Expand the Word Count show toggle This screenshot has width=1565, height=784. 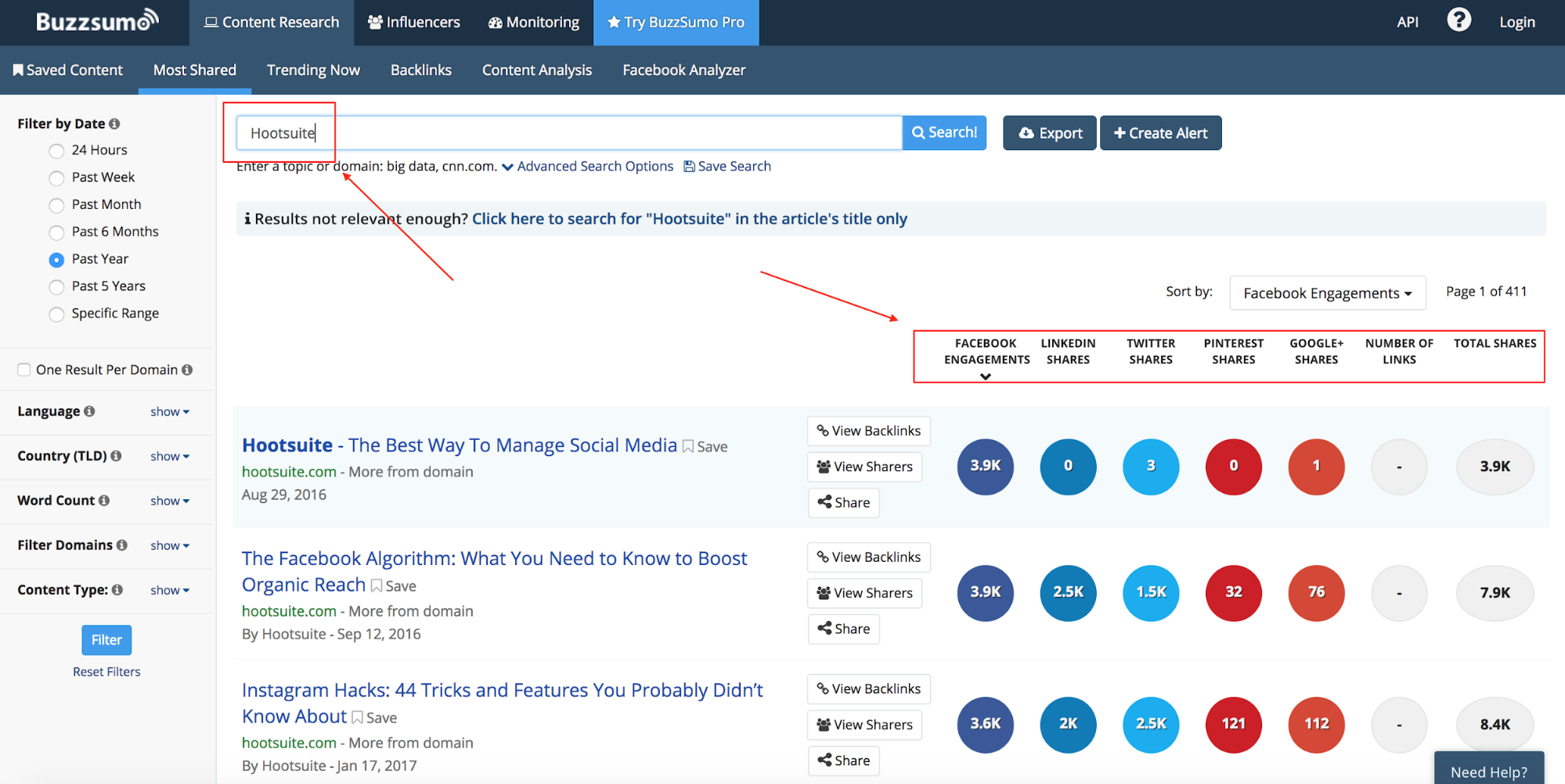click(x=170, y=501)
